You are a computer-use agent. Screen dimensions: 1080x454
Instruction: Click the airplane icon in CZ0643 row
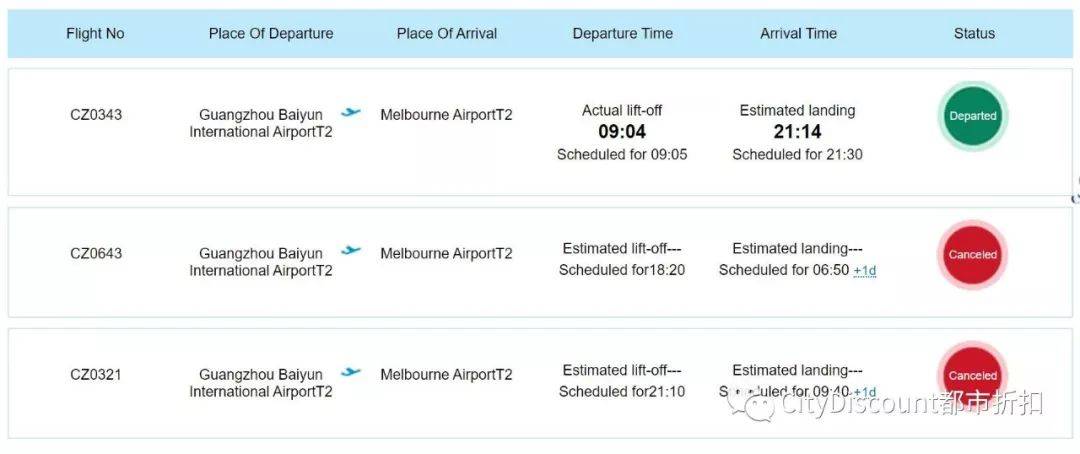(x=351, y=251)
